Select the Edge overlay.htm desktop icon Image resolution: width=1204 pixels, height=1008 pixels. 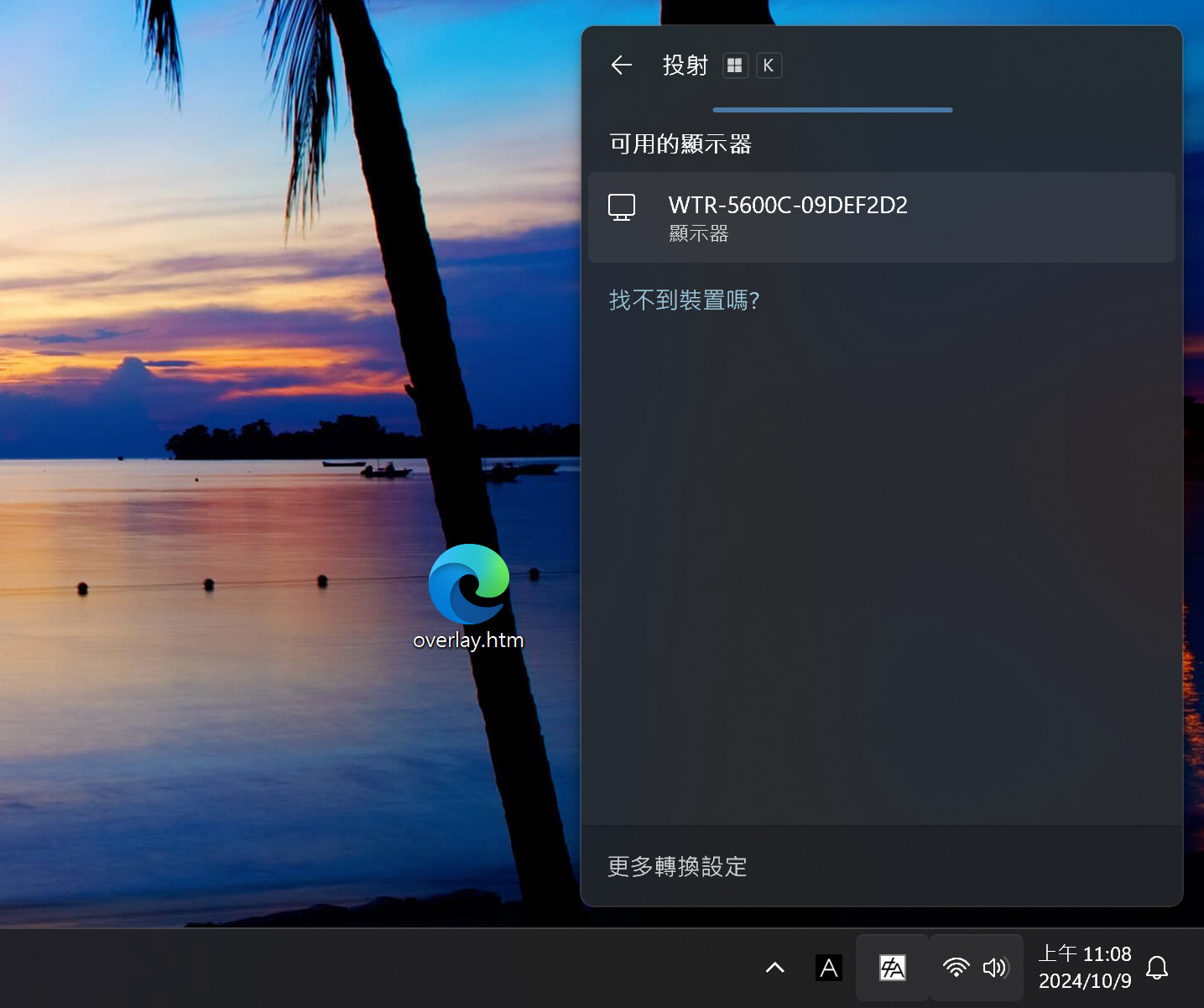point(468,584)
